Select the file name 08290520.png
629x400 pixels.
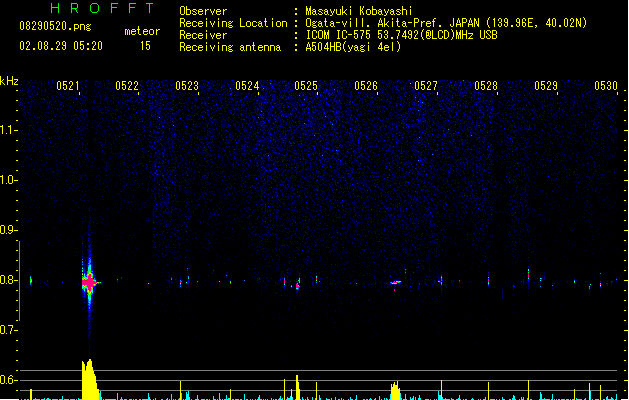point(55,27)
